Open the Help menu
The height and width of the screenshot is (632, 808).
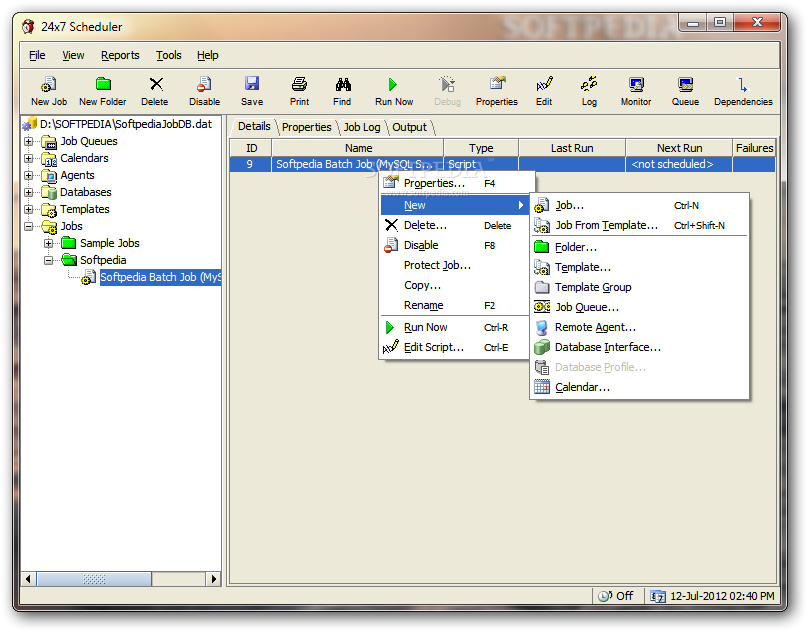coord(208,55)
